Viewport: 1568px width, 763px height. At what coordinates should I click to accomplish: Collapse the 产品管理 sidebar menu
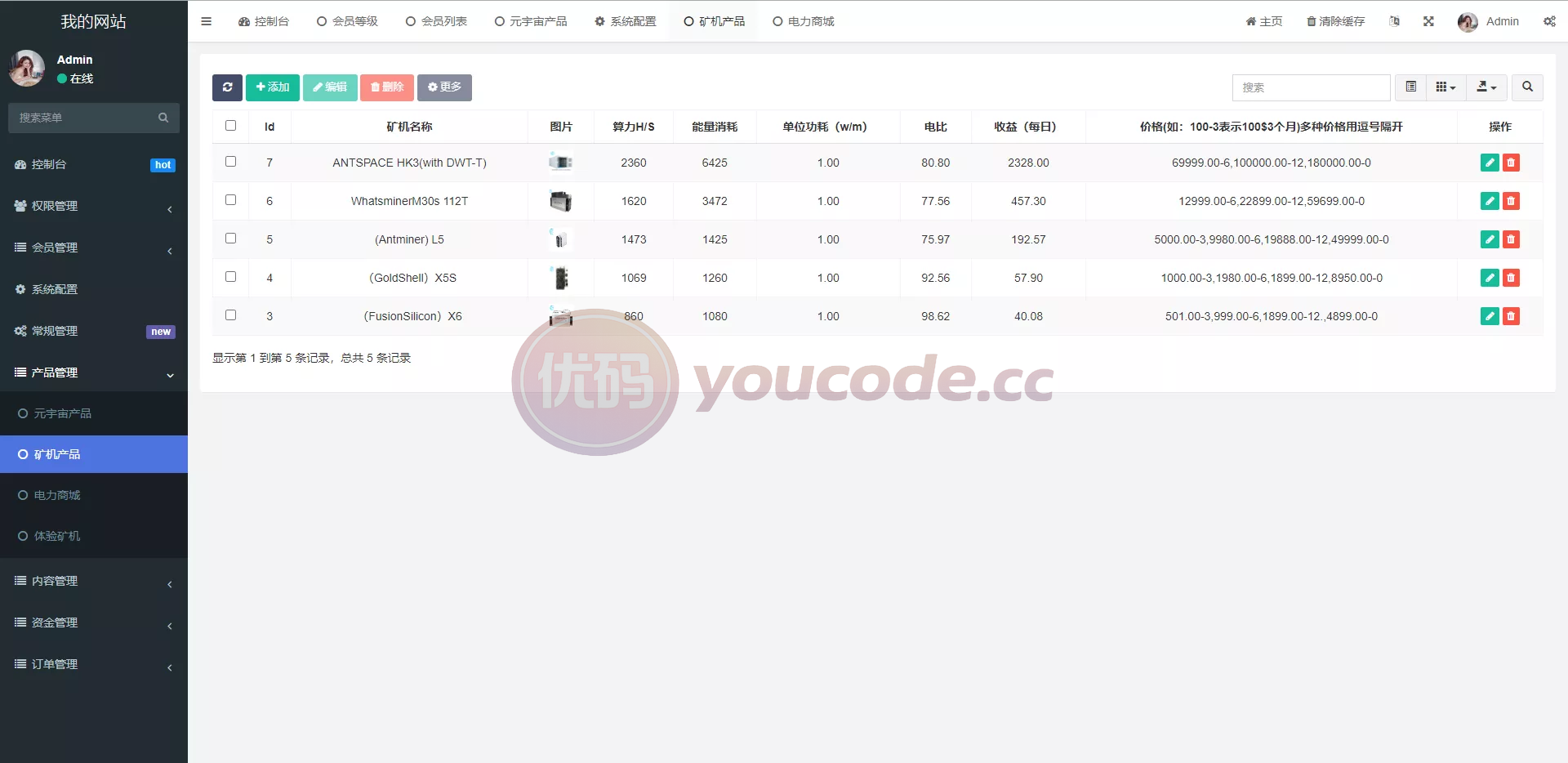click(94, 373)
